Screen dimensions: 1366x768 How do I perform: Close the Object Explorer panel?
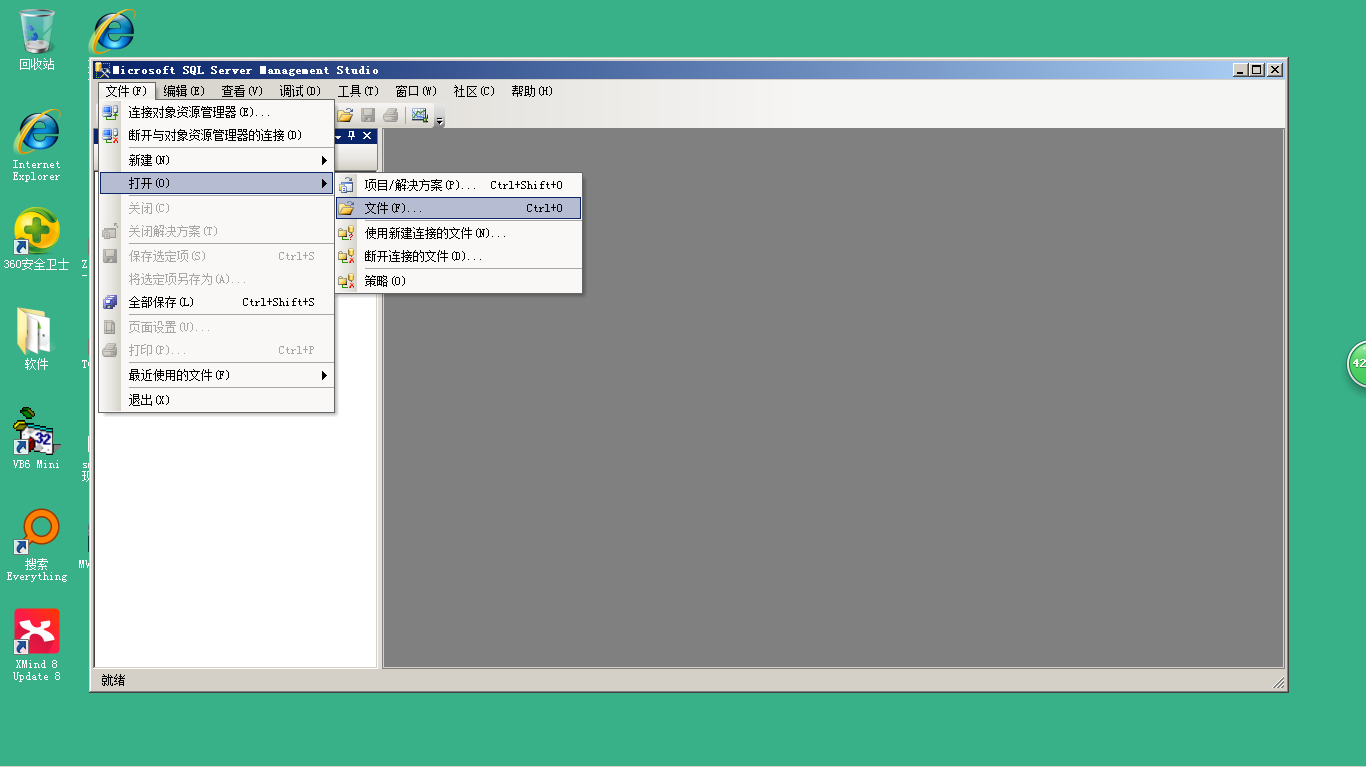[x=367, y=136]
